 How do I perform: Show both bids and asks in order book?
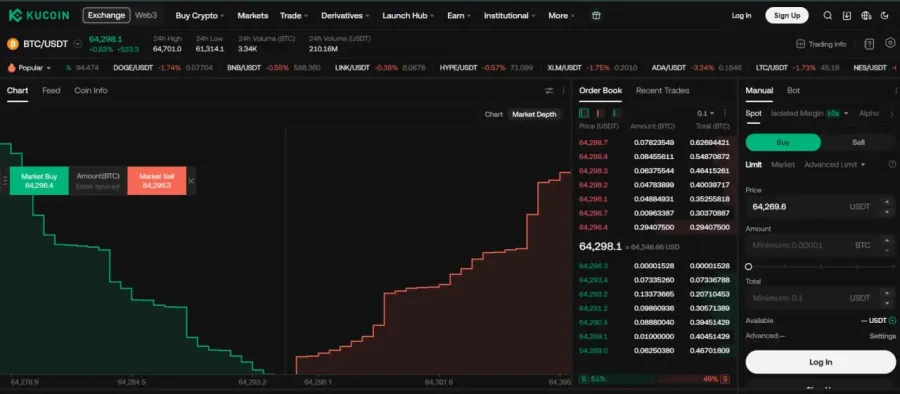[584, 113]
